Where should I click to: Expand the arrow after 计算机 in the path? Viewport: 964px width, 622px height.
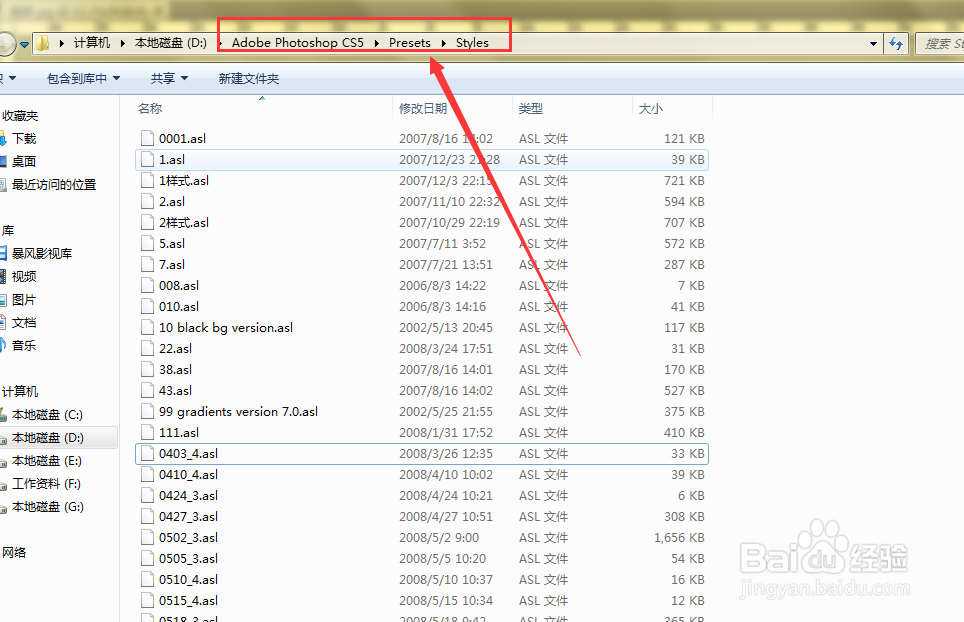[122, 43]
